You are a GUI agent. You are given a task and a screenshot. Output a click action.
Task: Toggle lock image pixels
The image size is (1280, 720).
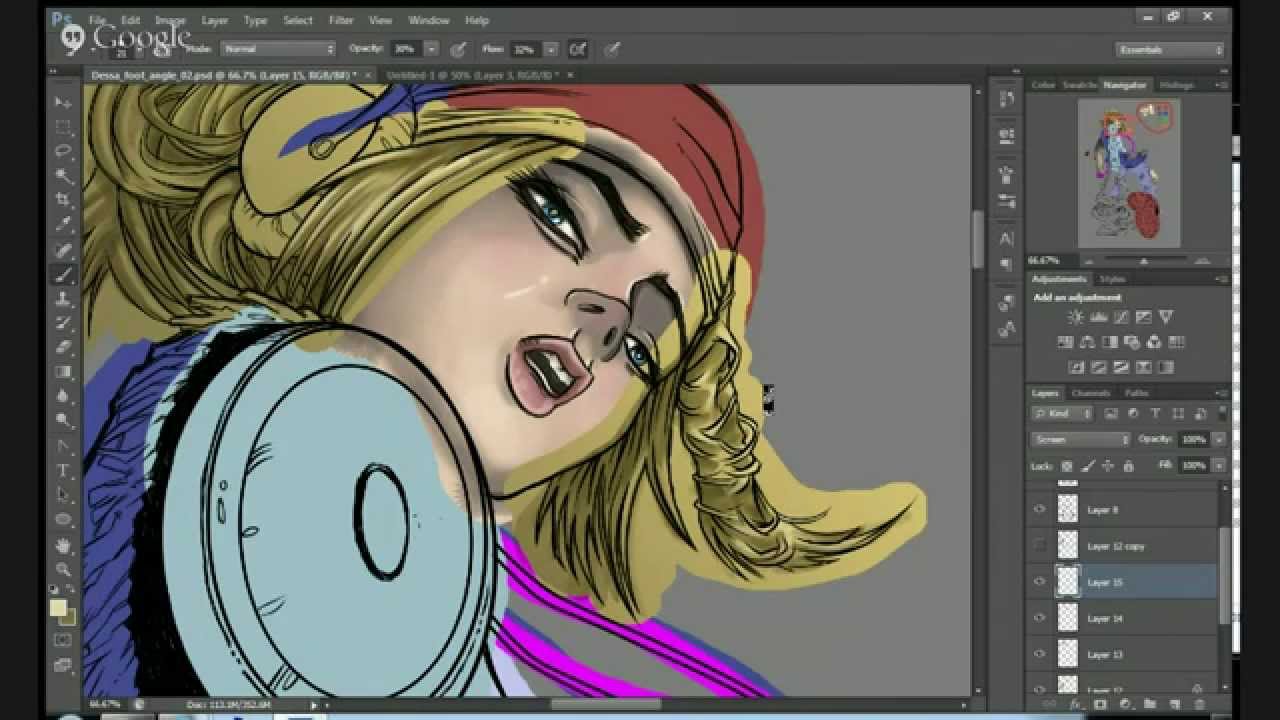1088,466
